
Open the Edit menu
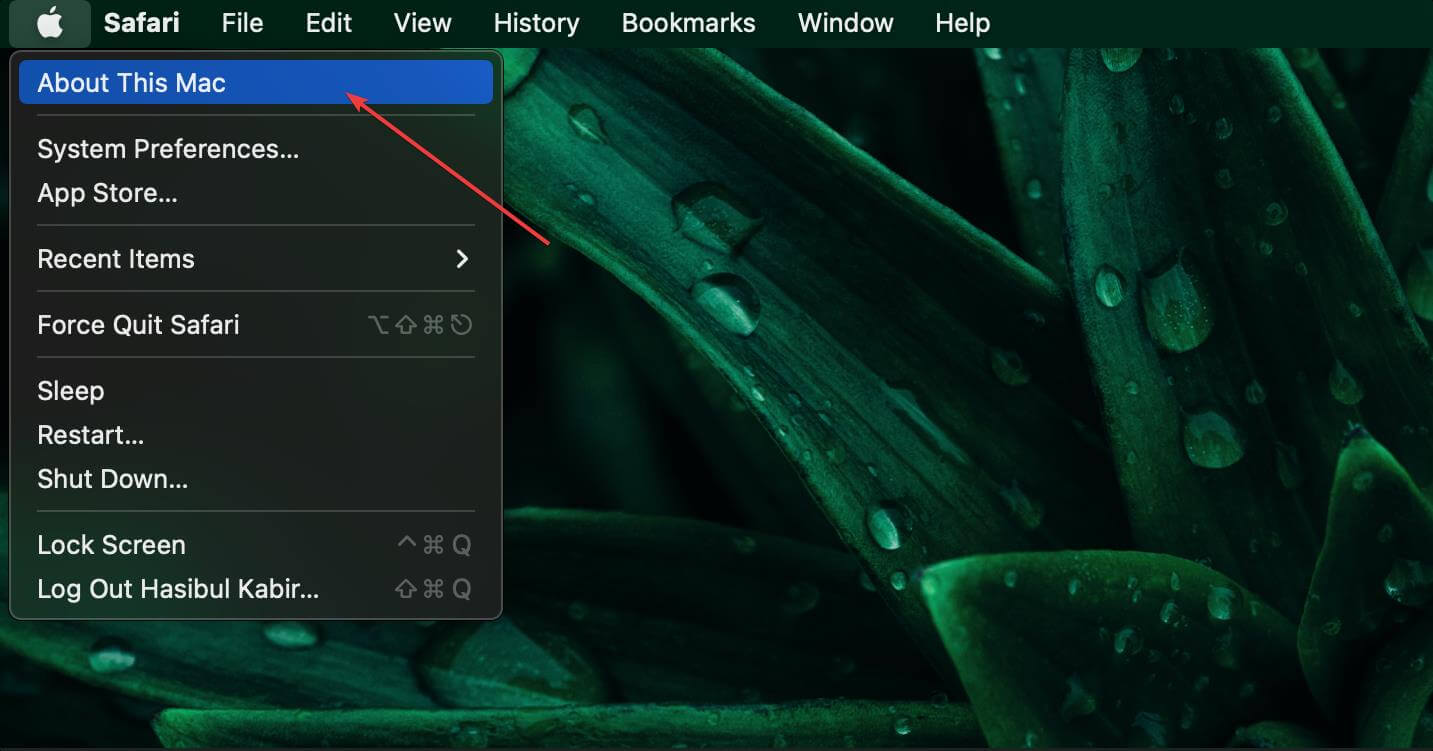(x=329, y=23)
